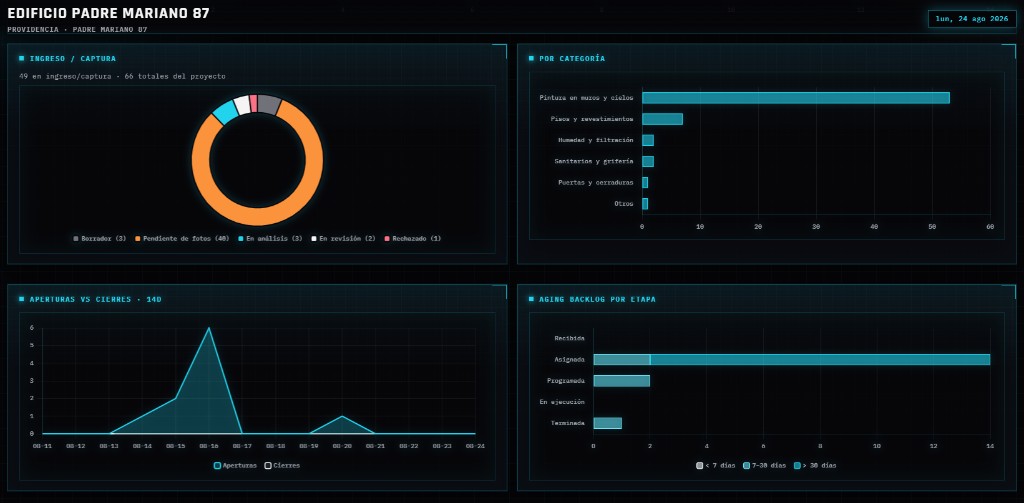Click the Otros category bar
Screen dimensions: 1024x503
point(645,204)
